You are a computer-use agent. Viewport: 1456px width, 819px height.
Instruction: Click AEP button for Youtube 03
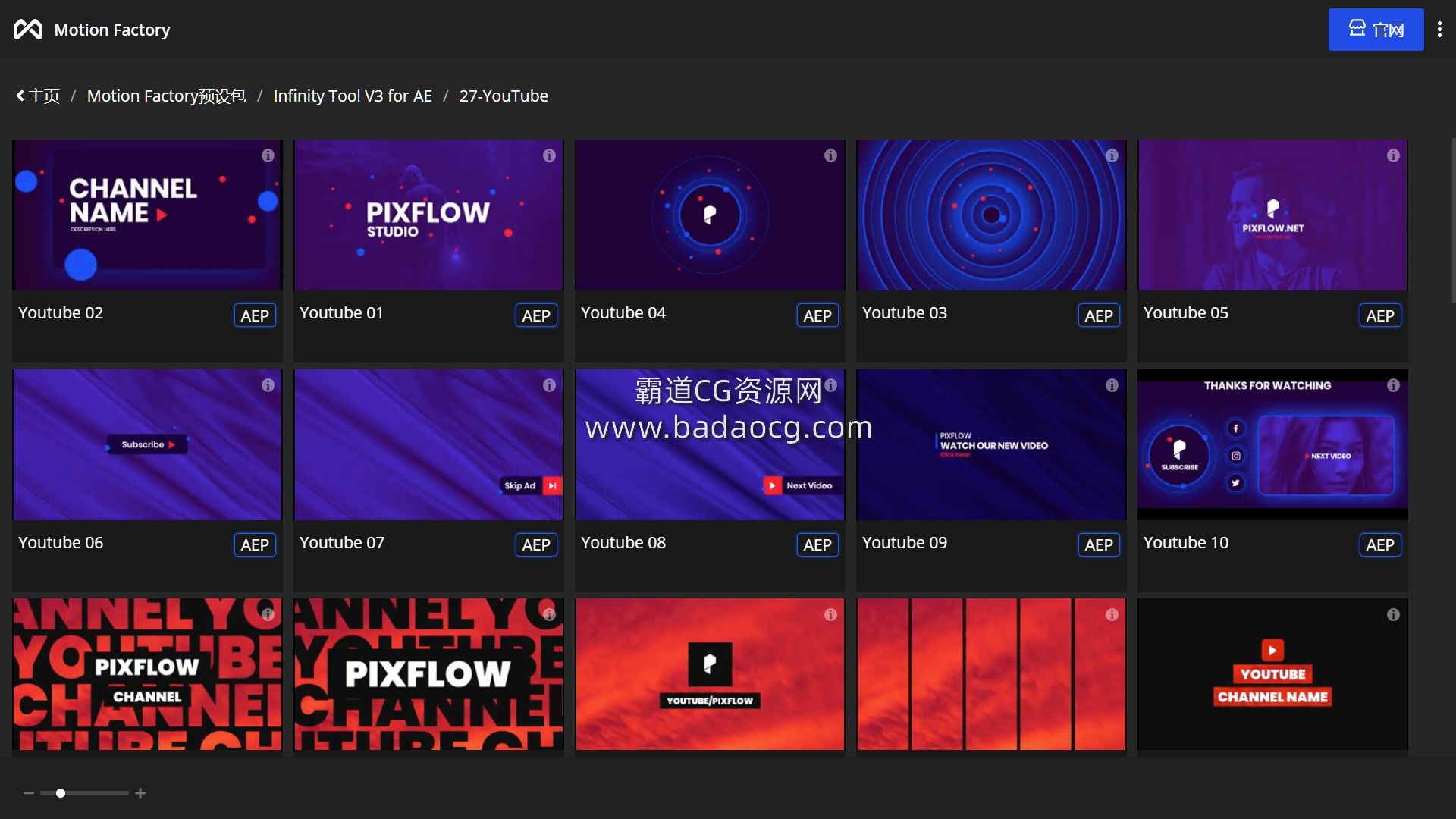pos(1099,315)
